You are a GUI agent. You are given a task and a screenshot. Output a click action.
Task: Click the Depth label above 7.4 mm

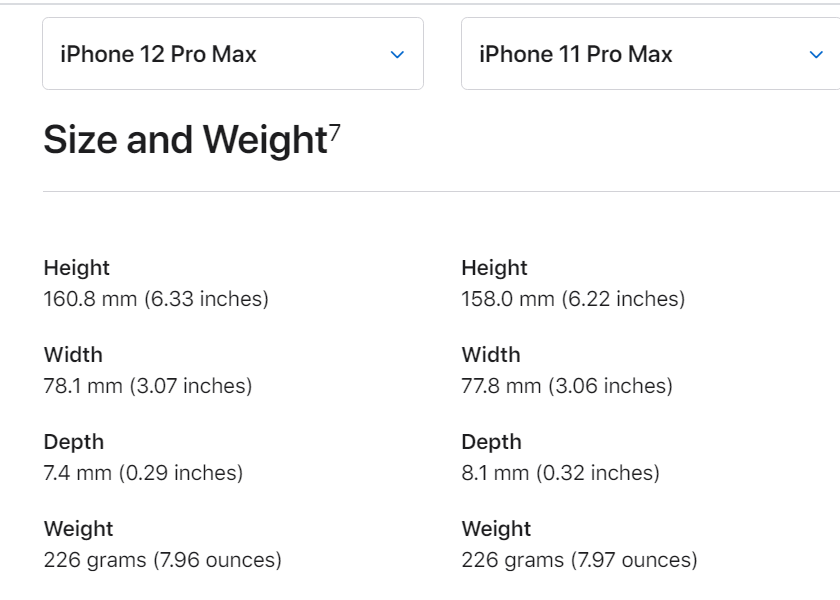[74, 442]
